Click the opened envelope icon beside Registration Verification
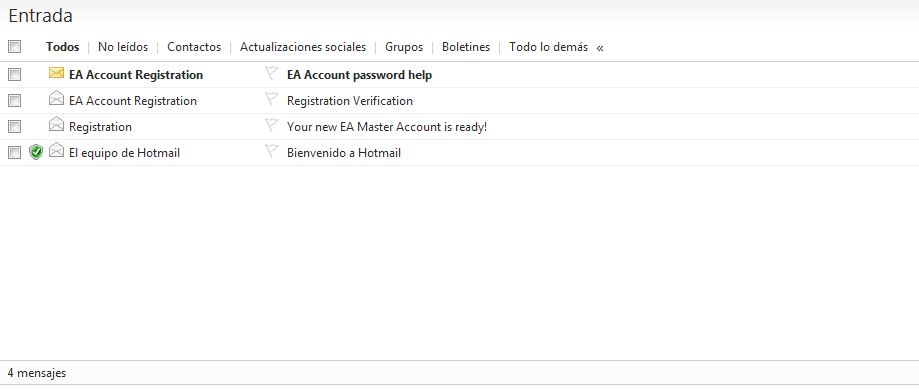 tap(56, 98)
